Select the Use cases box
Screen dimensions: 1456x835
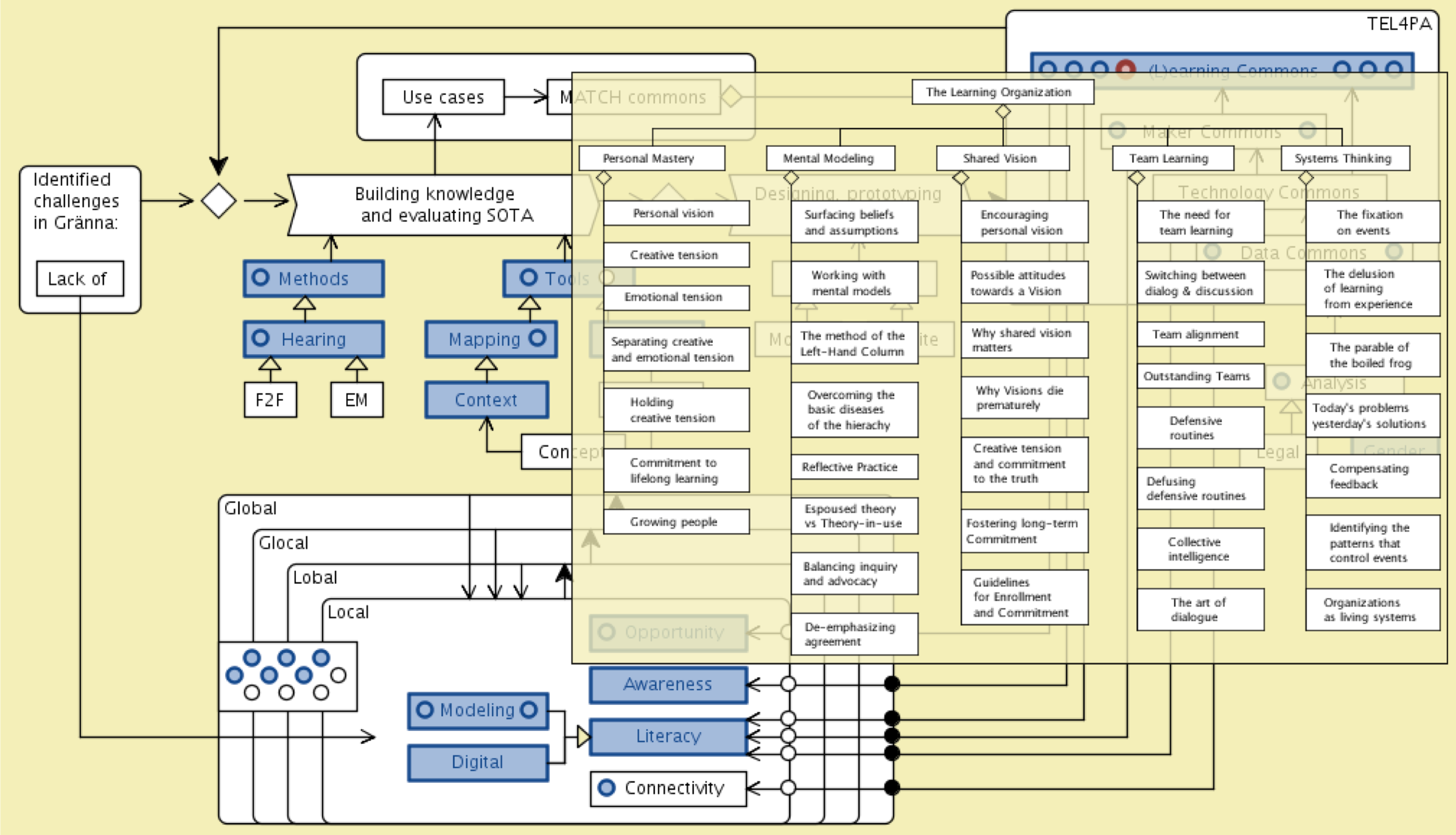click(x=443, y=97)
